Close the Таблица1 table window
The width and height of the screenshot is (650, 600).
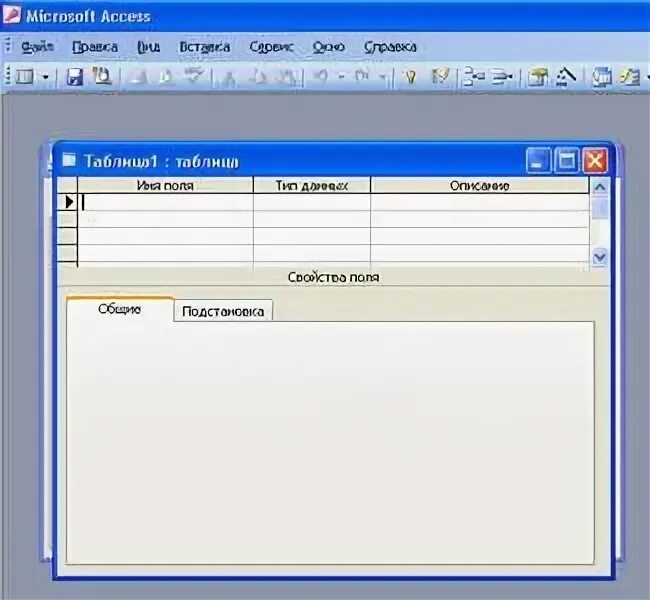click(x=594, y=160)
